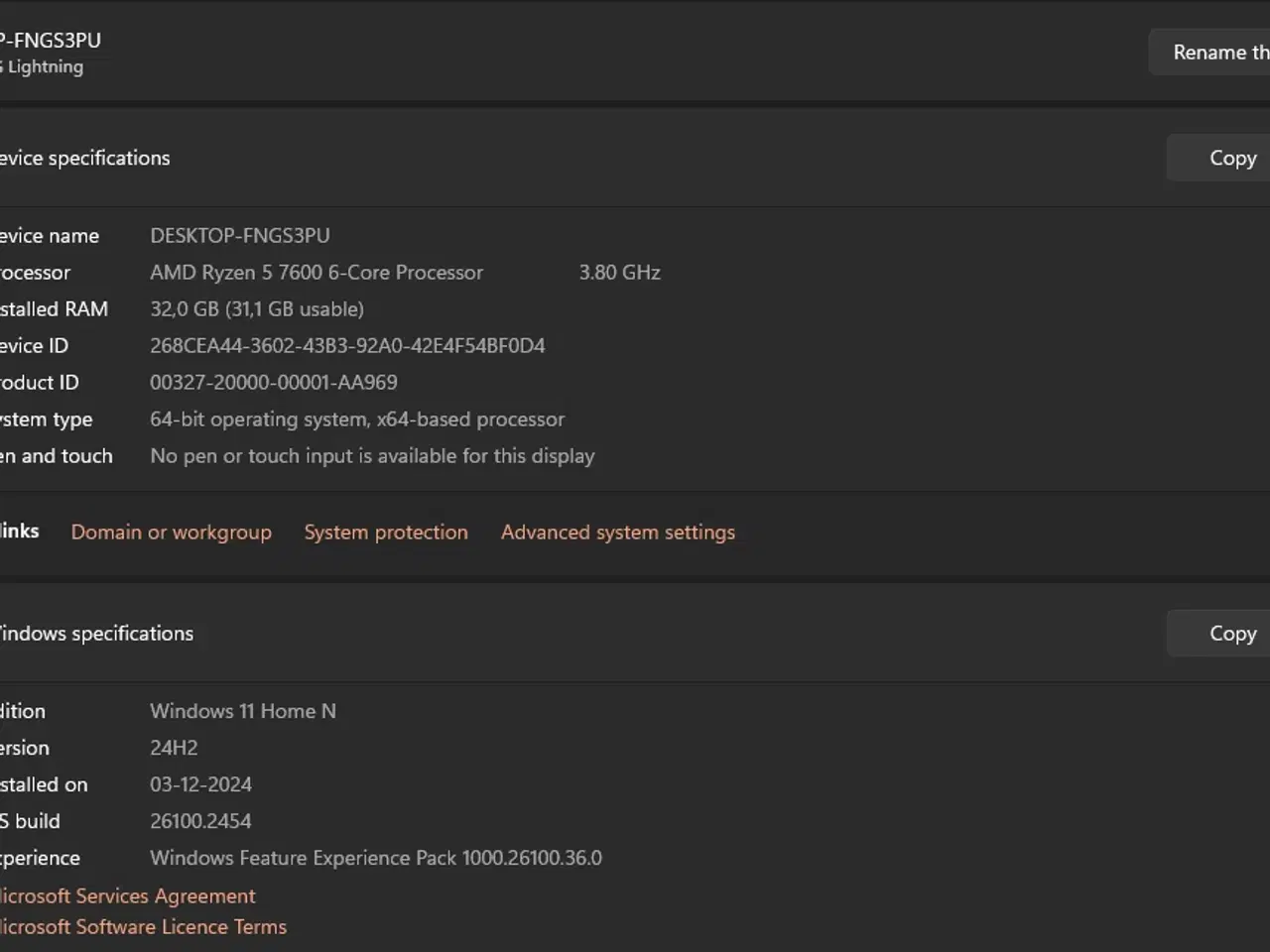Open System protection link
1270x952 pixels.
(x=386, y=533)
